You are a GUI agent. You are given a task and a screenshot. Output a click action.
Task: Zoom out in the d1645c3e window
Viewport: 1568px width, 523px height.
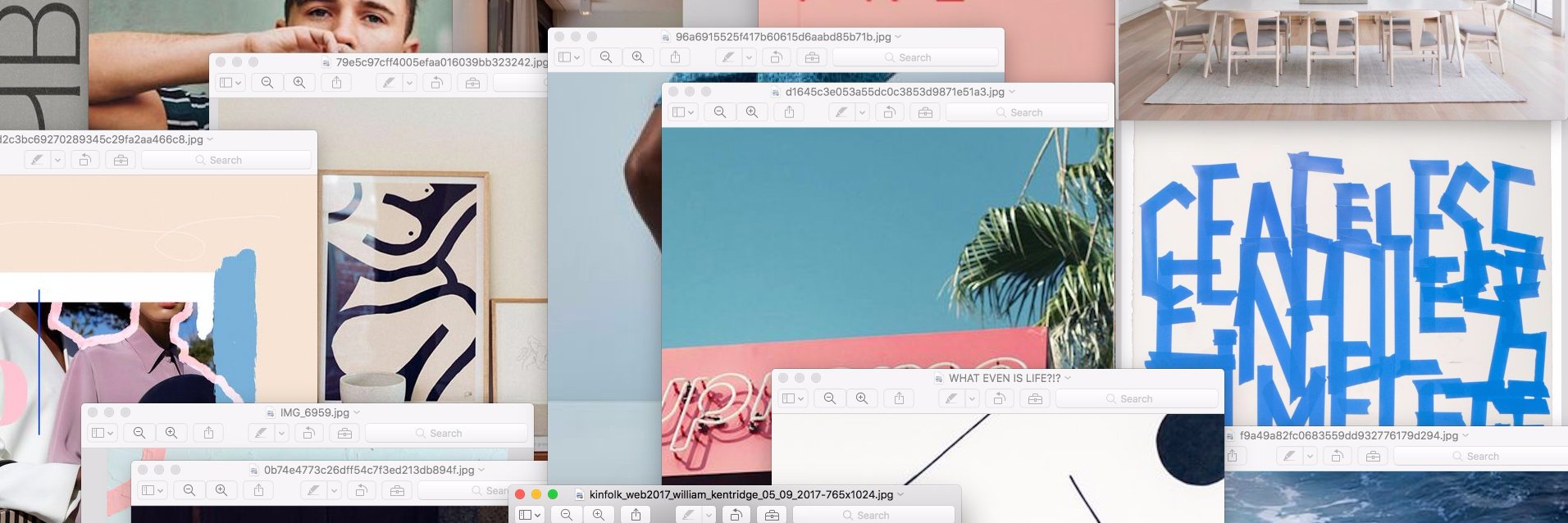coord(720,112)
